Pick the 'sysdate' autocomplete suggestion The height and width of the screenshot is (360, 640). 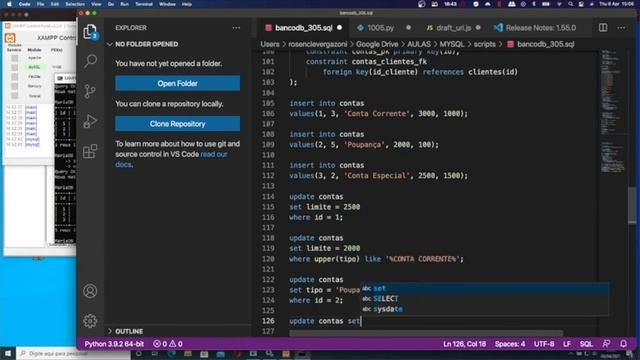485,309
